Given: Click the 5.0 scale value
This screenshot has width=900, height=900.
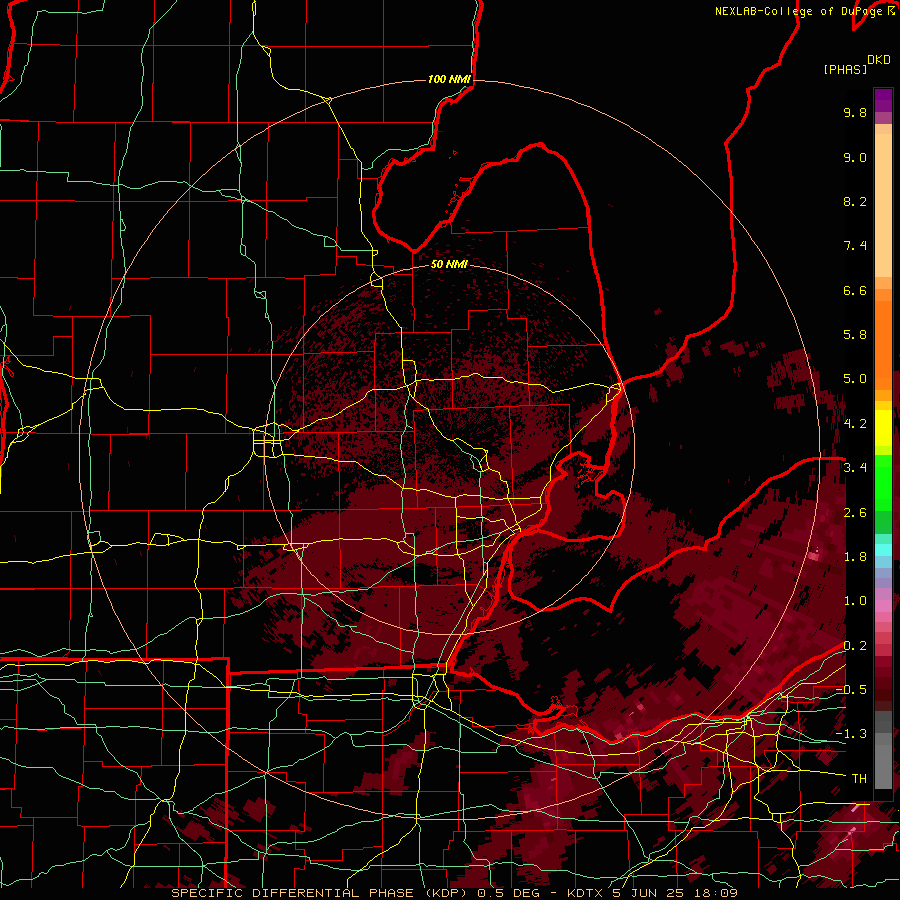Looking at the screenshot, I should 855,379.
